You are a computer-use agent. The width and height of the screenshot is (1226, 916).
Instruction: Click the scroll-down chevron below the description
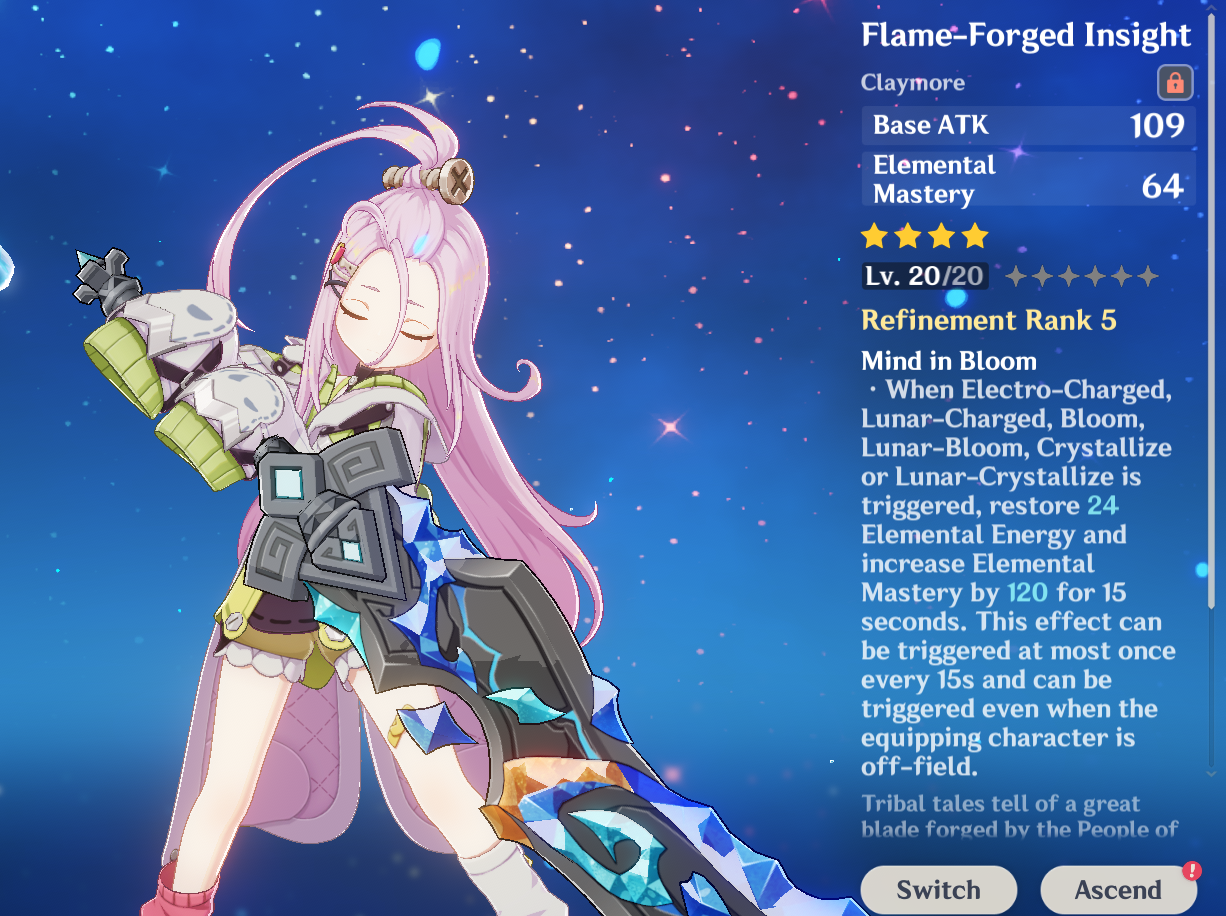[x=1212, y=771]
